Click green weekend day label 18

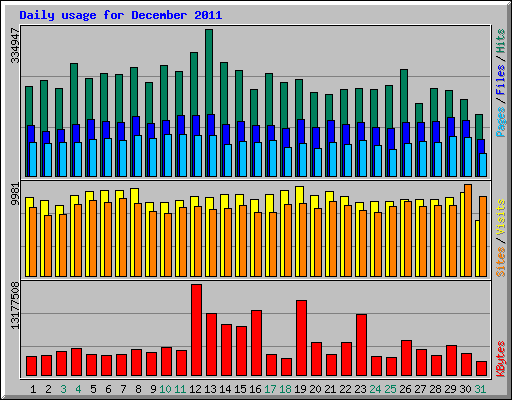tap(285, 389)
